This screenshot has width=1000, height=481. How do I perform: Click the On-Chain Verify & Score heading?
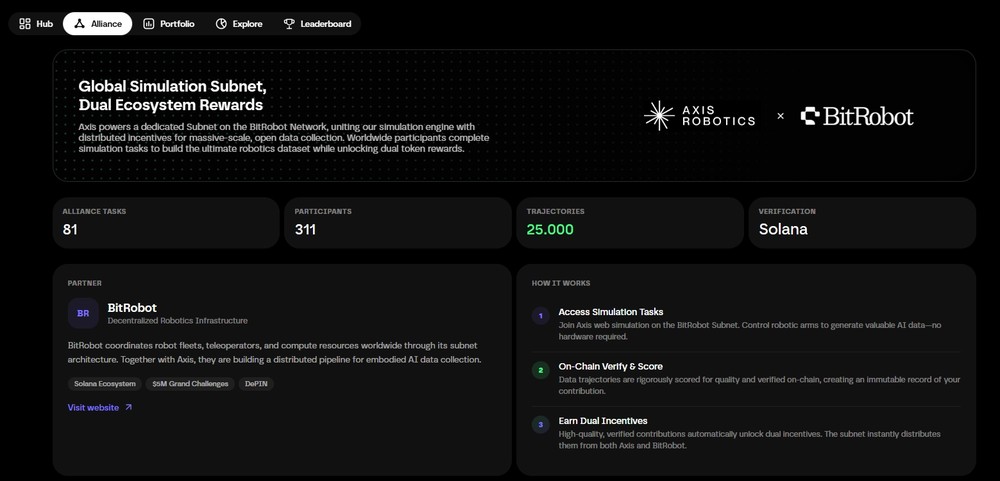[x=610, y=366]
